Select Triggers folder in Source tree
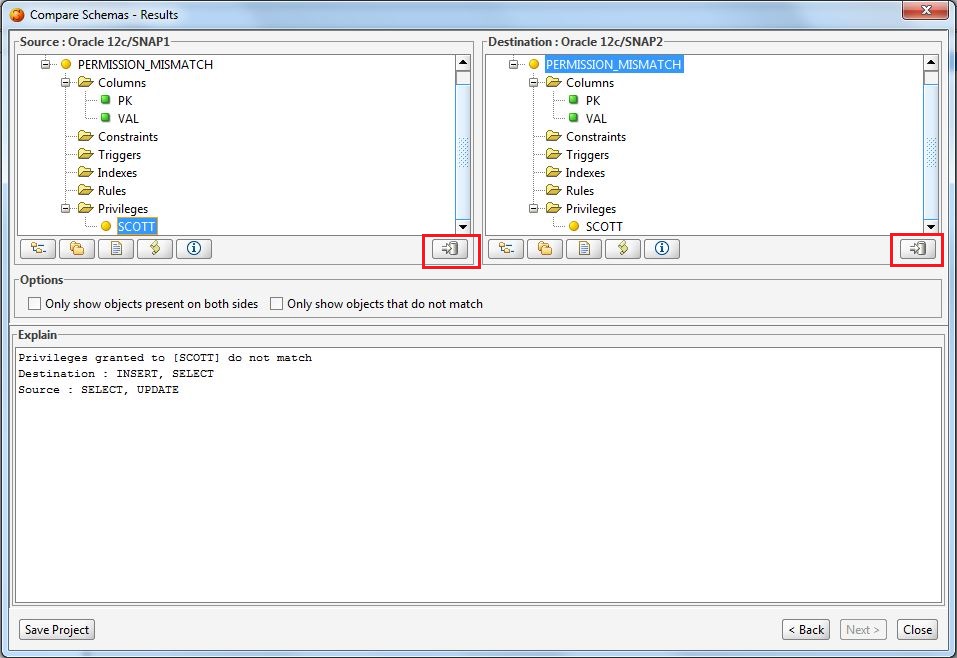 click(x=119, y=154)
